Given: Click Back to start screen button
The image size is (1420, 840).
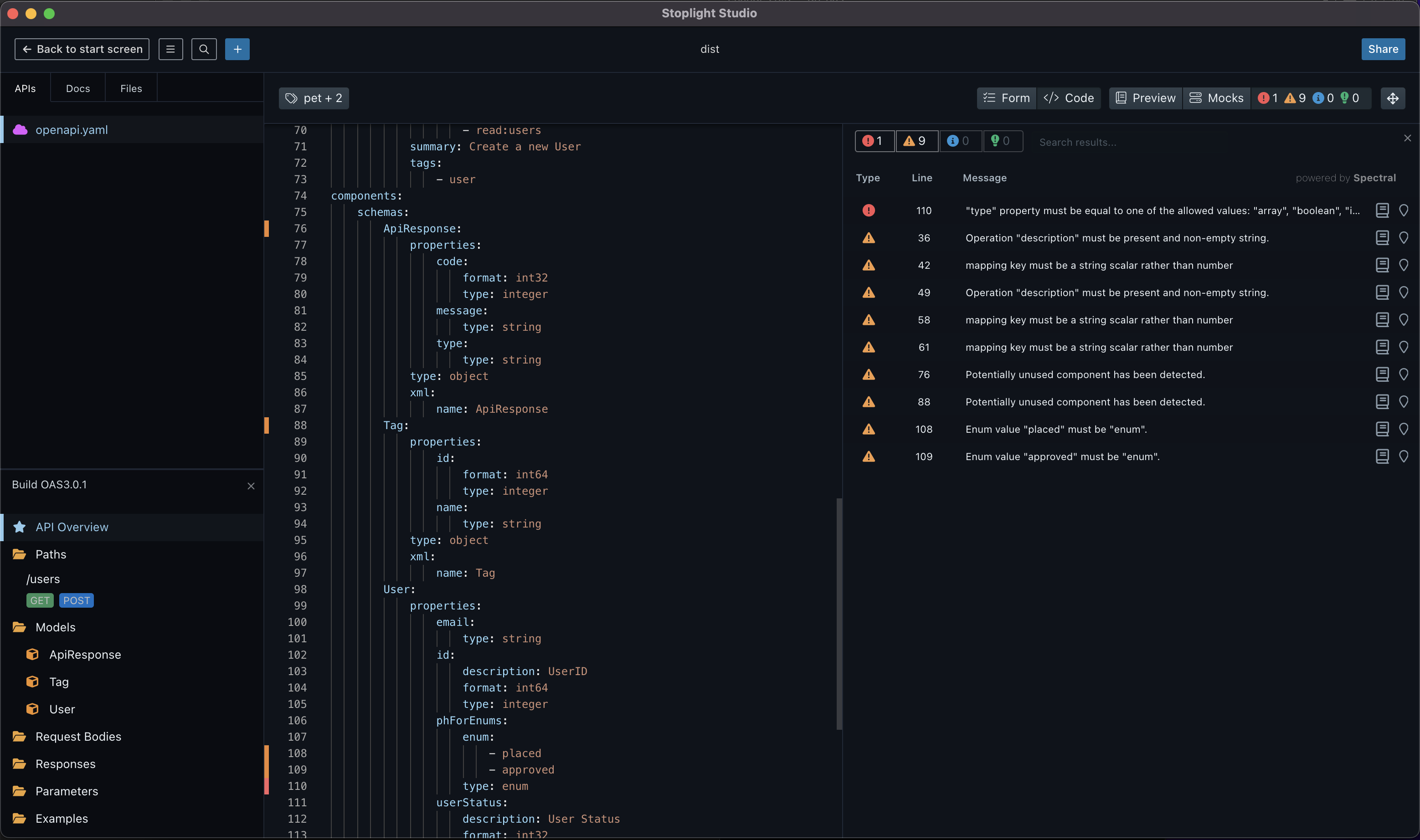Looking at the screenshot, I should (x=82, y=49).
